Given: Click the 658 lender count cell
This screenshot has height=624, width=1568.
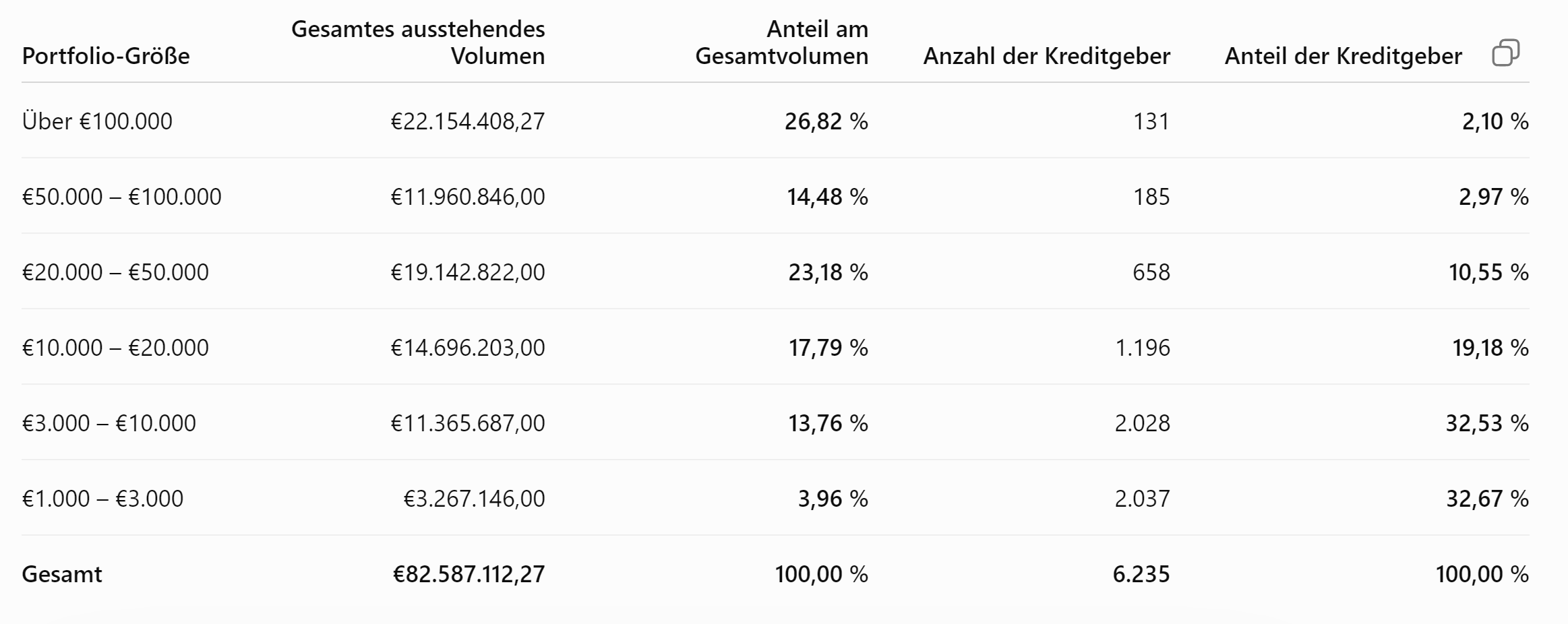Looking at the screenshot, I should [1151, 272].
